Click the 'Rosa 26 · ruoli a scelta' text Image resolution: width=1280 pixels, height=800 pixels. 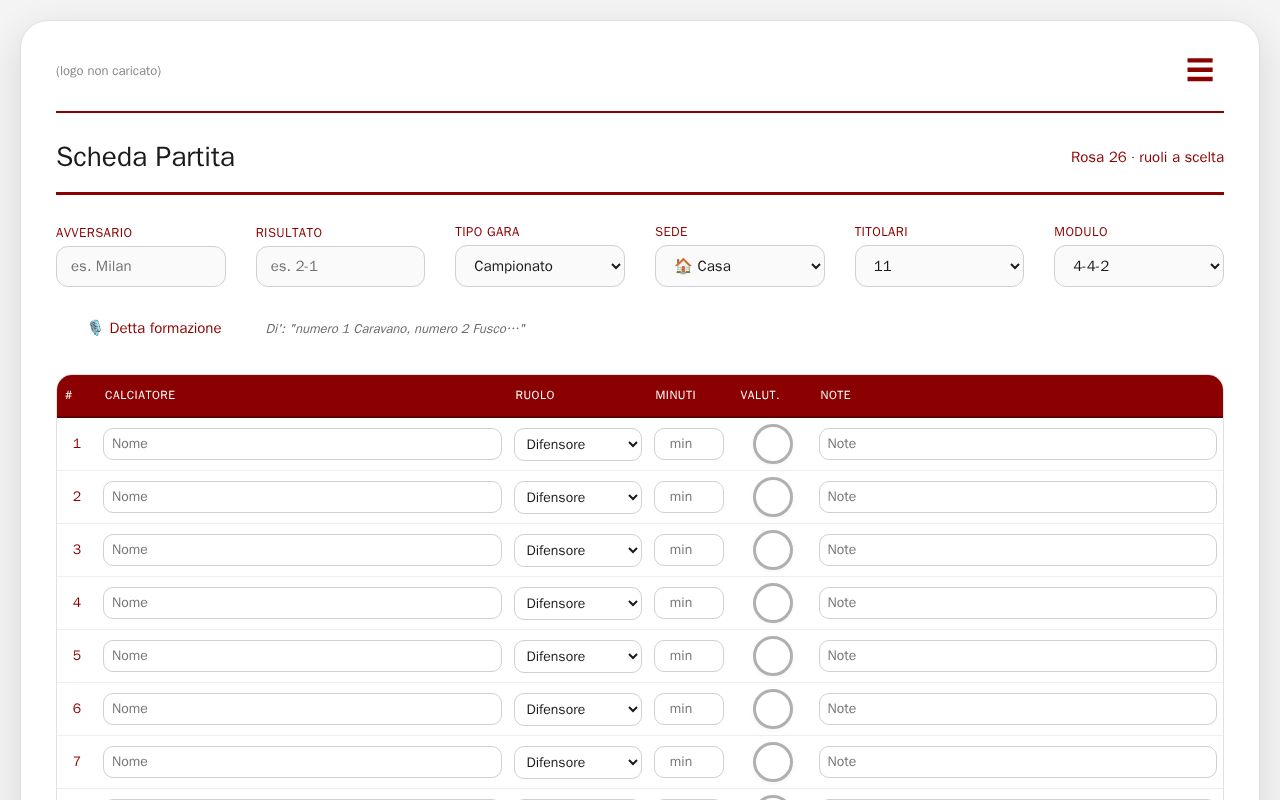pos(1147,157)
